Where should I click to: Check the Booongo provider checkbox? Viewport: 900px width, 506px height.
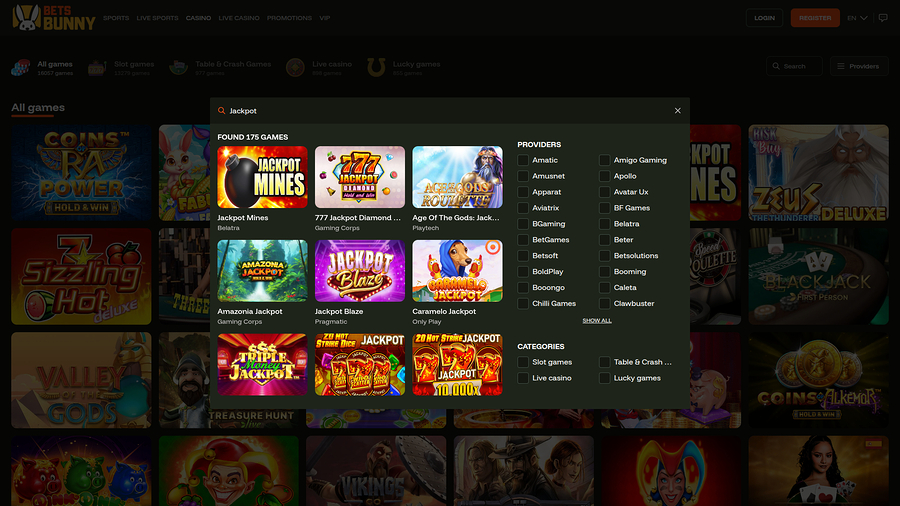523,287
